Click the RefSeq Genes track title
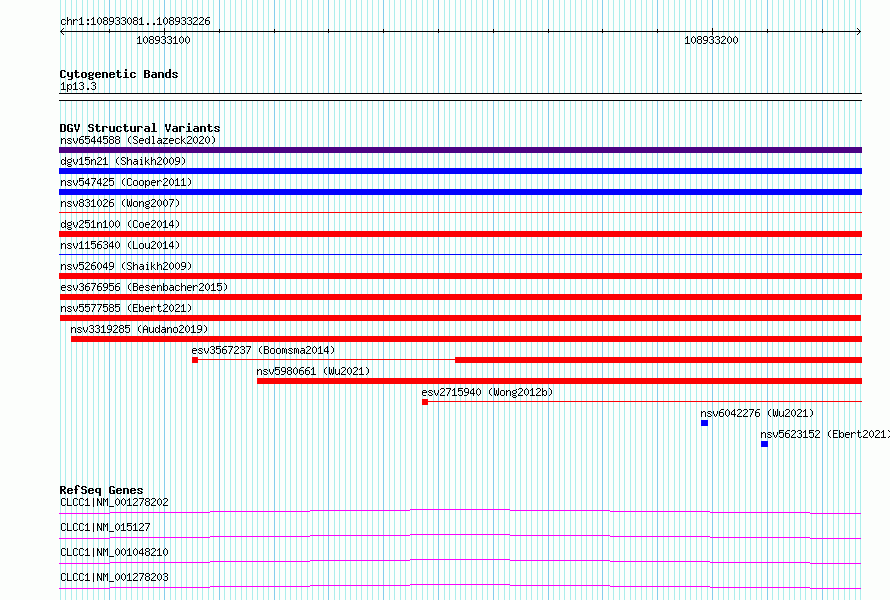 (x=102, y=490)
